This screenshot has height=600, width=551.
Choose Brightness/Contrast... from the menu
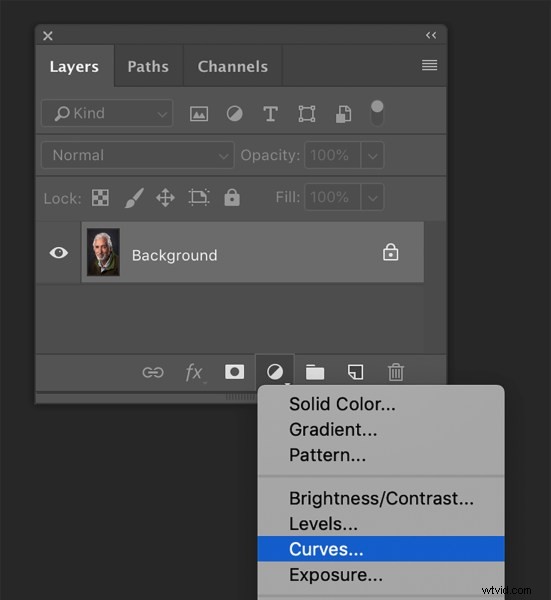point(381,498)
